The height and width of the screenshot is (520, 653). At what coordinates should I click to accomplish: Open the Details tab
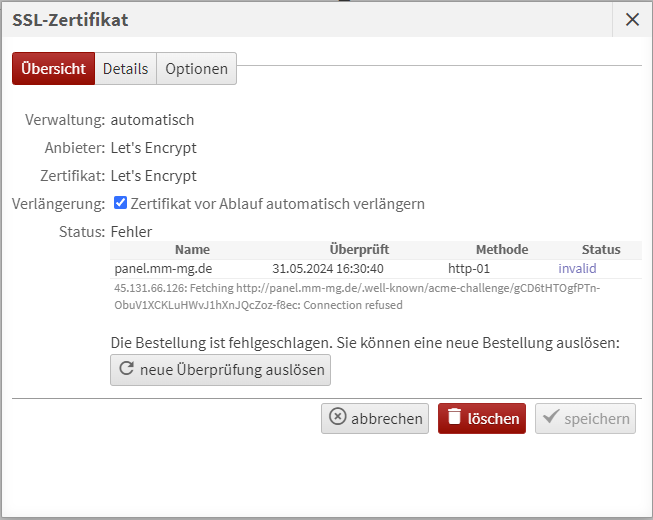125,69
